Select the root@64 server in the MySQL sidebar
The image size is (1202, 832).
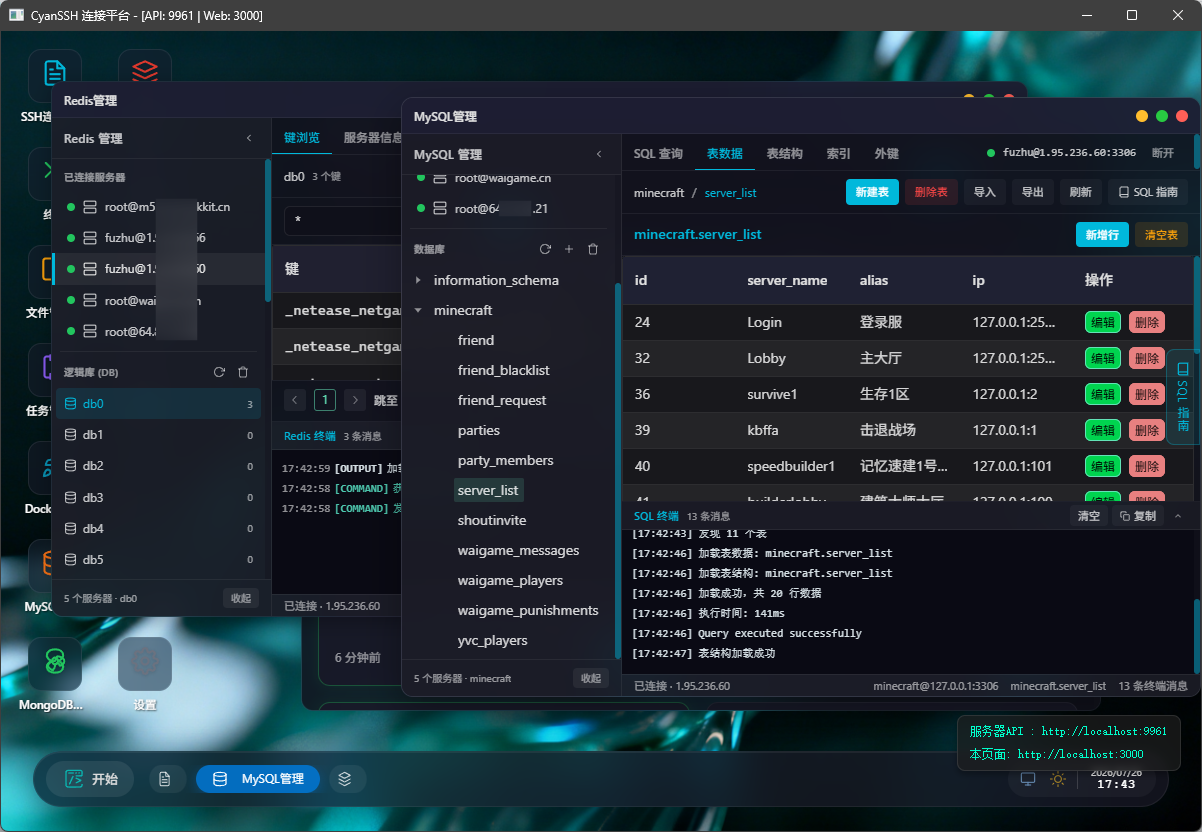tap(510, 209)
